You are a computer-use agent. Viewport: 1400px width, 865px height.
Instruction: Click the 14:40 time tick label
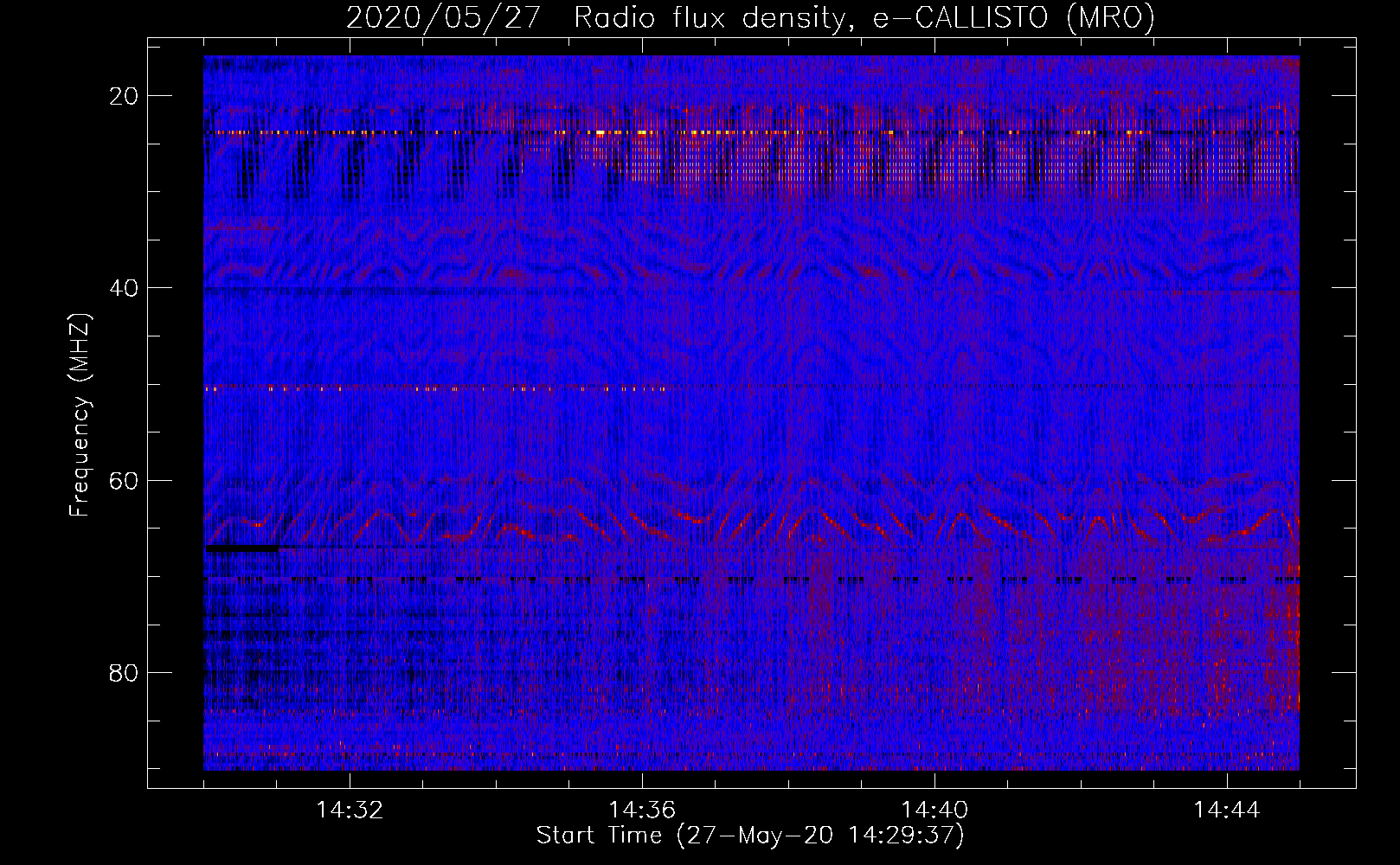(x=934, y=810)
